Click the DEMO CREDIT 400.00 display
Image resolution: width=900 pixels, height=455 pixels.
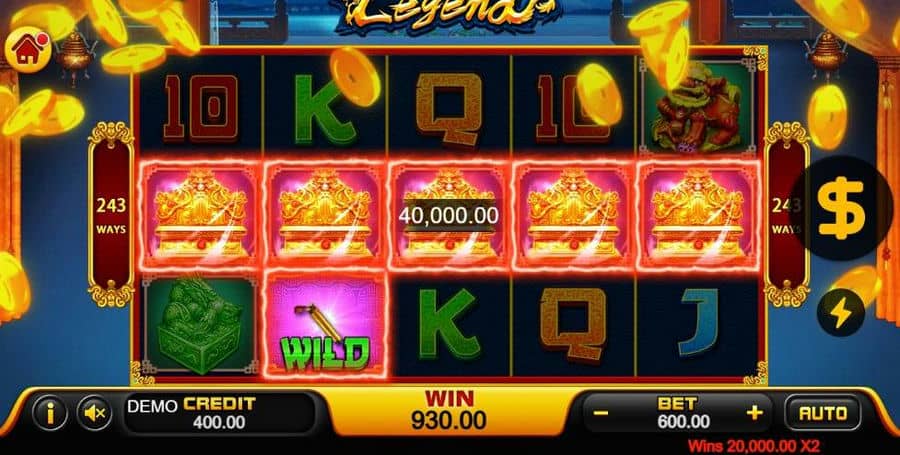tap(219, 413)
